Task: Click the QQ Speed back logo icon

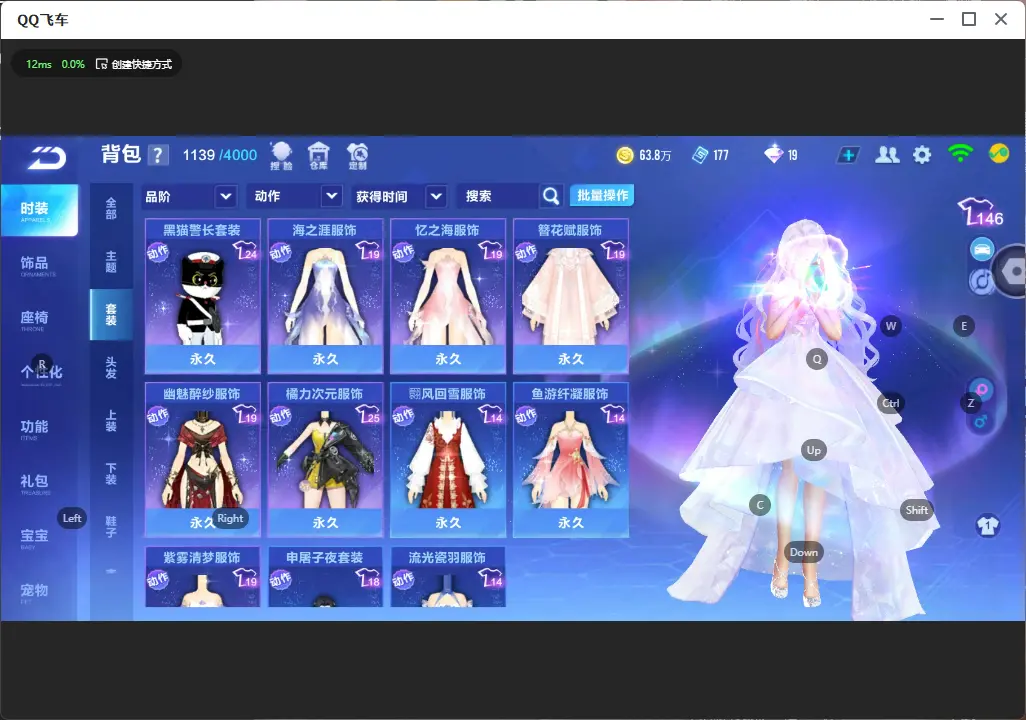Action: click(x=47, y=157)
